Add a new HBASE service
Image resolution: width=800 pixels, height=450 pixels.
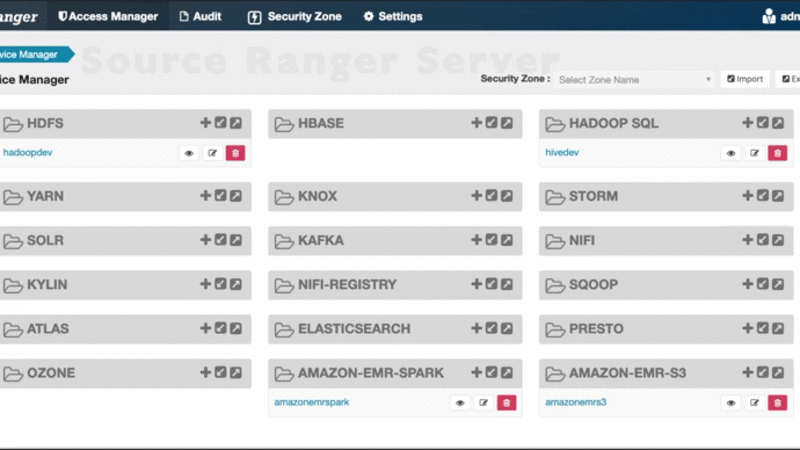477,123
